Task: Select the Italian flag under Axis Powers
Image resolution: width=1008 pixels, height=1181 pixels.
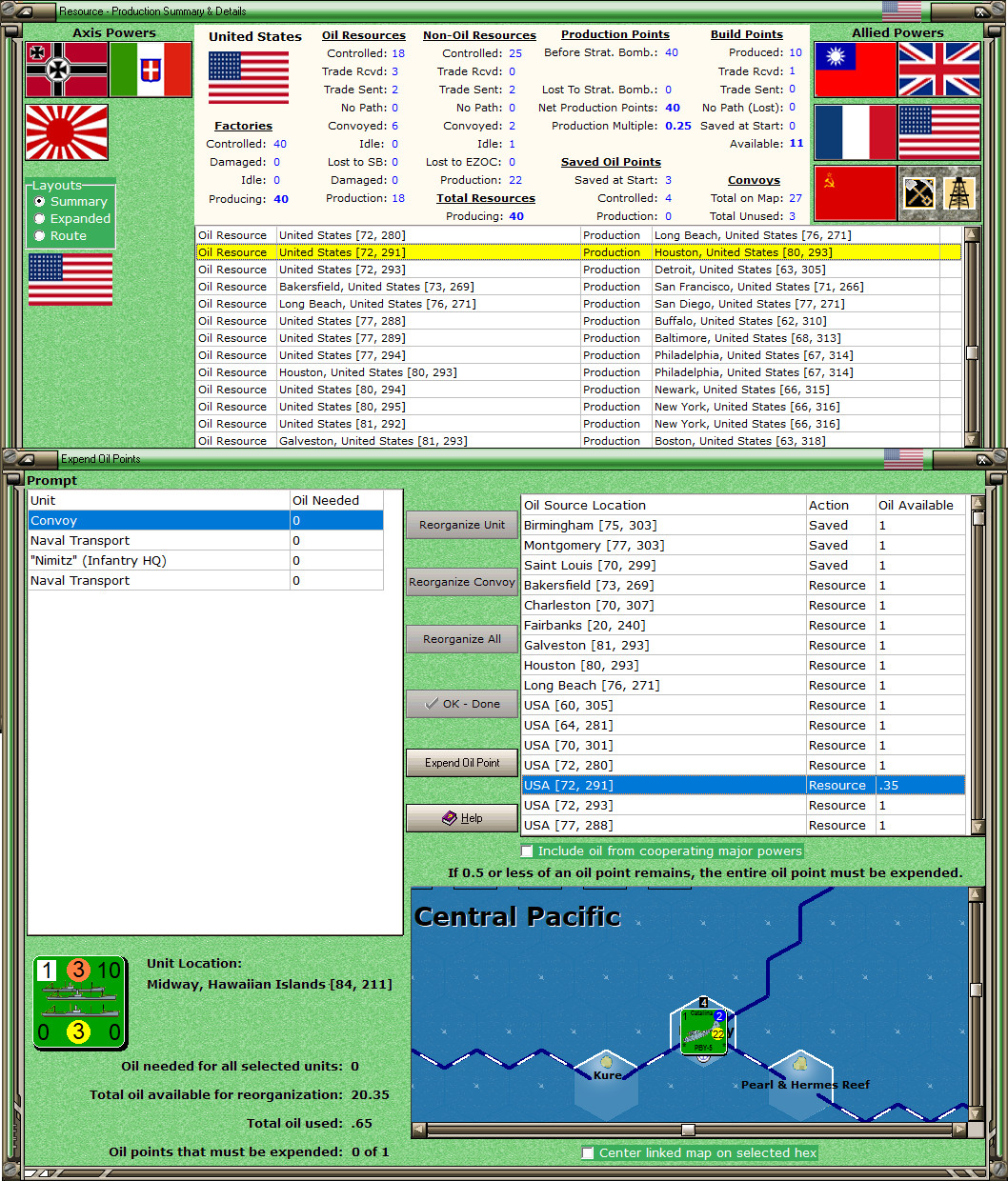Action: 151,70
